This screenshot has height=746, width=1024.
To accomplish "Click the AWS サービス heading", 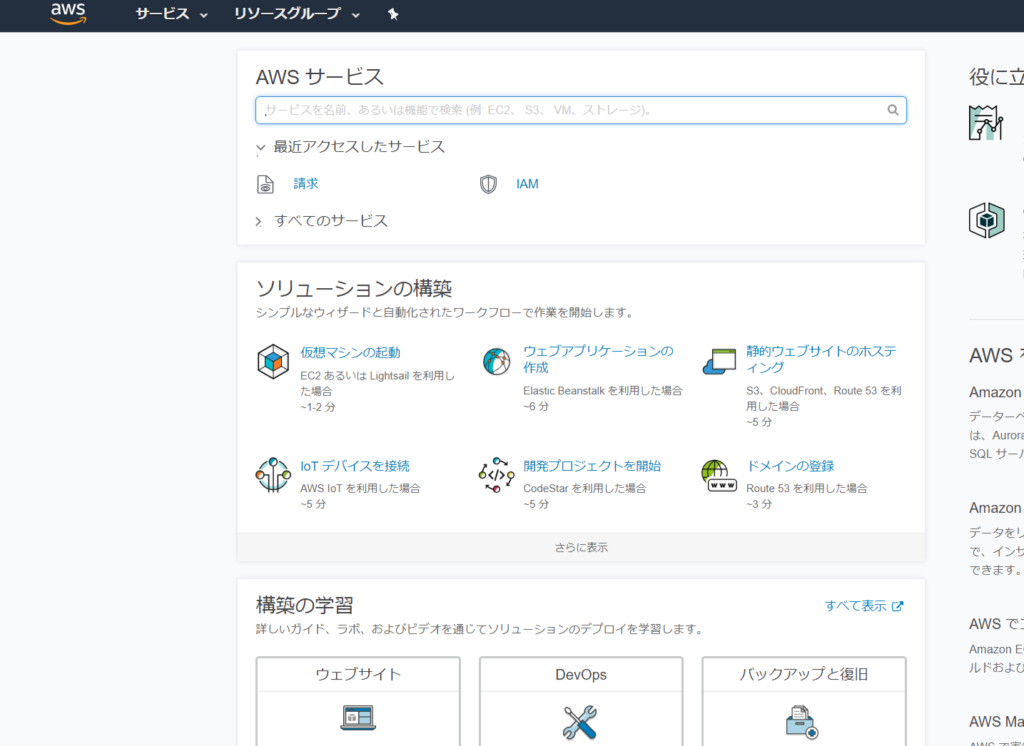I will pos(319,77).
